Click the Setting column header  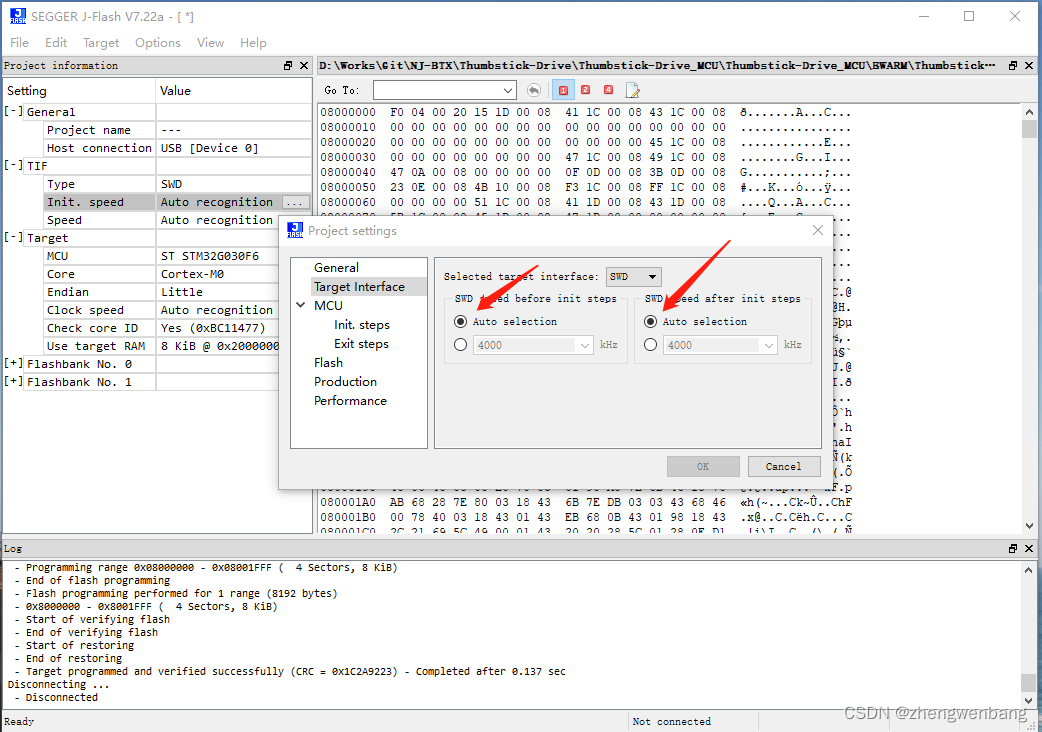[27, 91]
